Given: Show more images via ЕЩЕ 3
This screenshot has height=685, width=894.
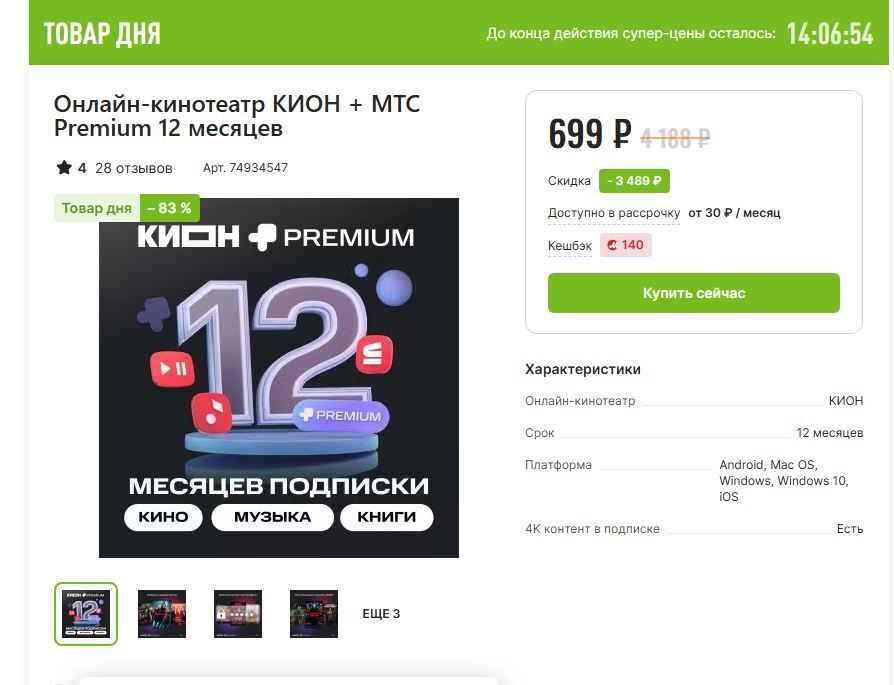Looking at the screenshot, I should pyautogui.click(x=381, y=614).
